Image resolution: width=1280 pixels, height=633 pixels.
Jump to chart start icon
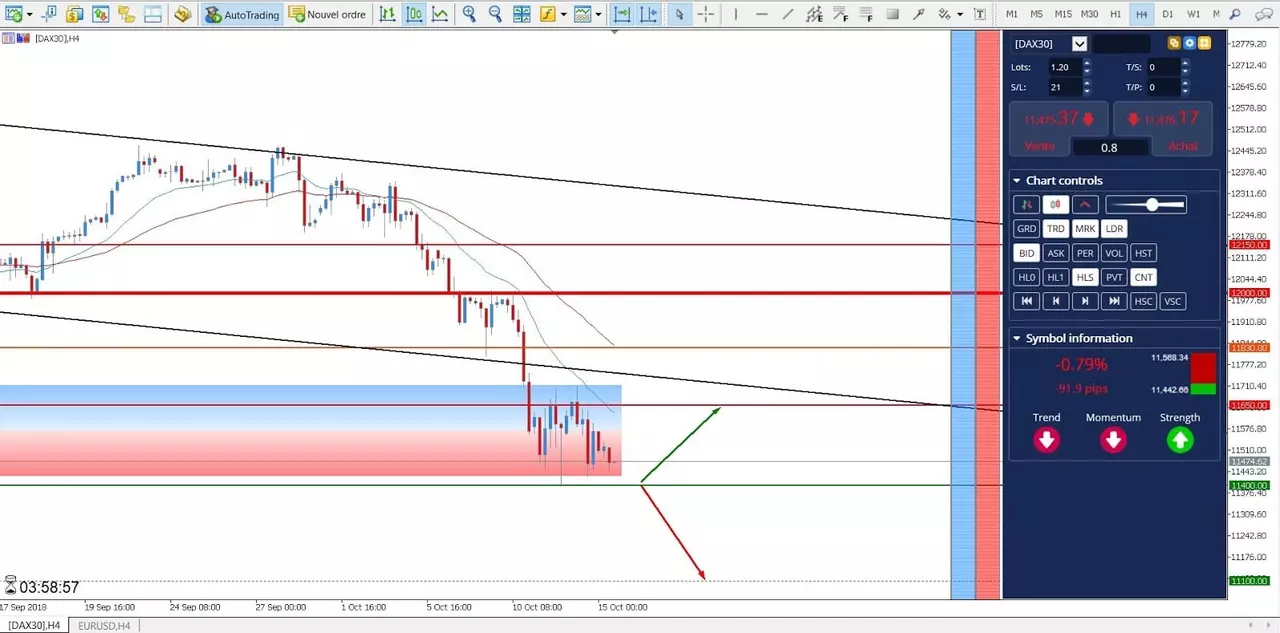pyautogui.click(x=1026, y=301)
